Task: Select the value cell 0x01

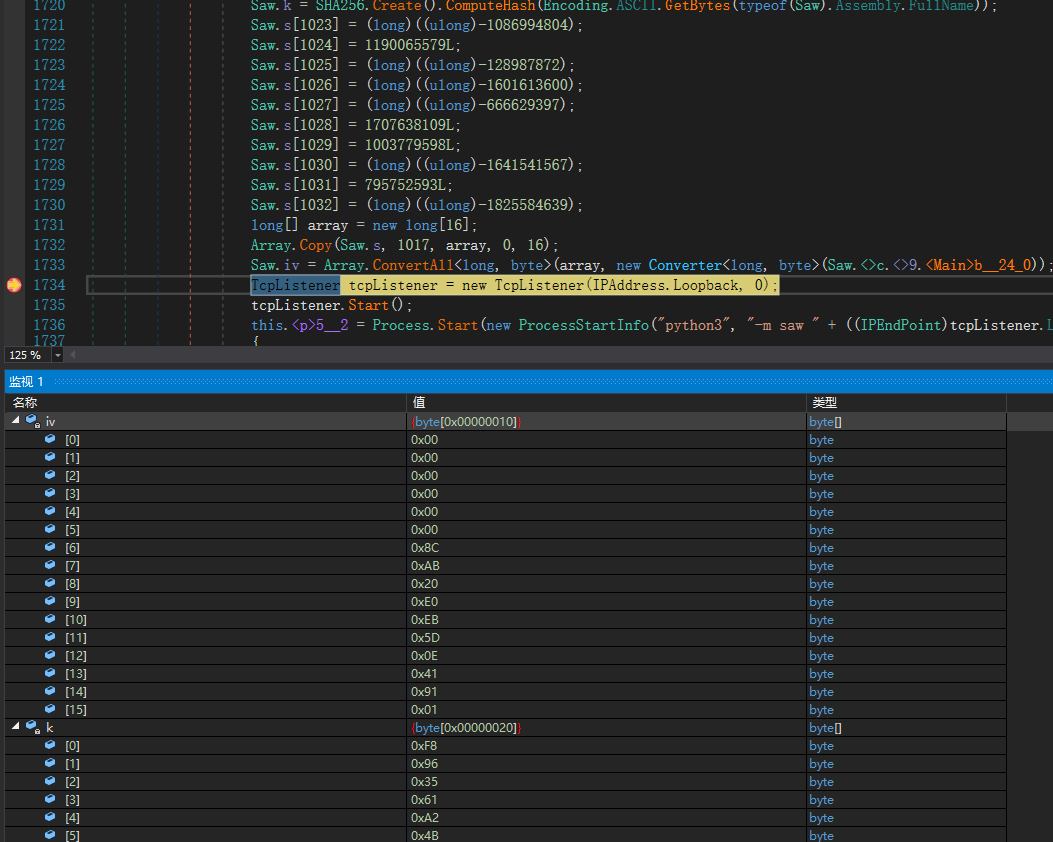Action: point(606,710)
